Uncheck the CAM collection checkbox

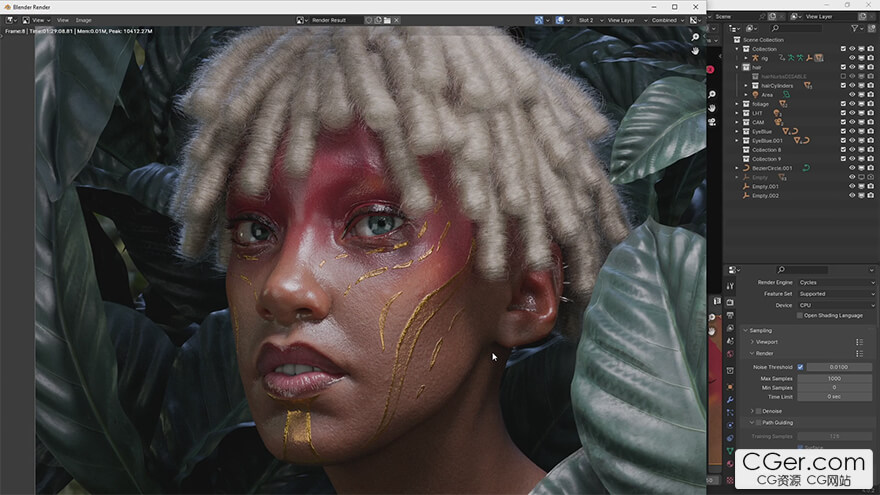(843, 122)
